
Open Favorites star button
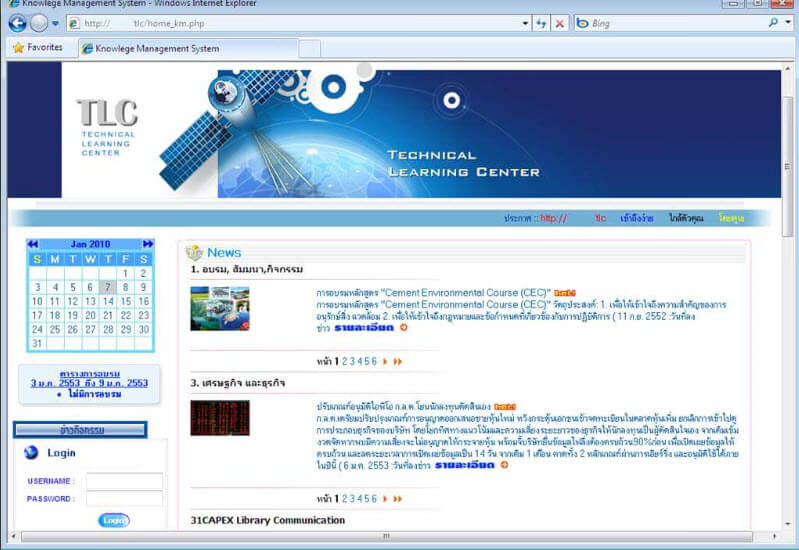click(x=37, y=47)
